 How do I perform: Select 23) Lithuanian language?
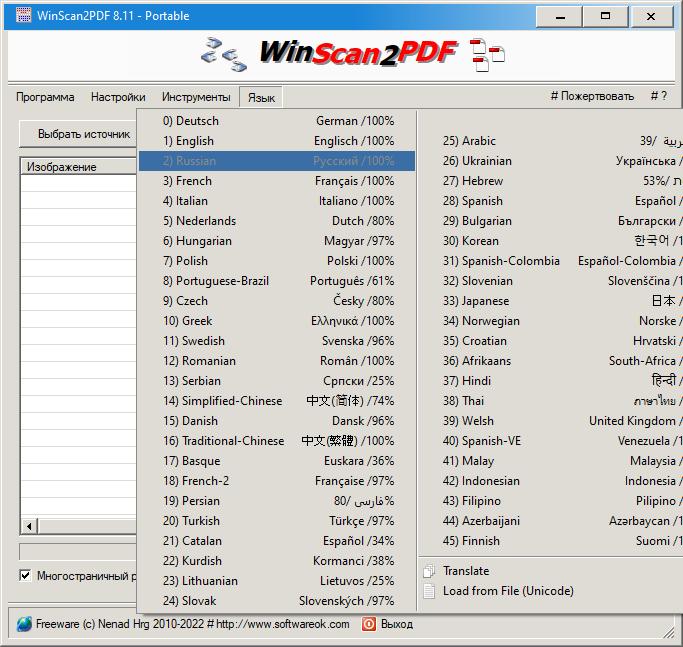[277, 581]
